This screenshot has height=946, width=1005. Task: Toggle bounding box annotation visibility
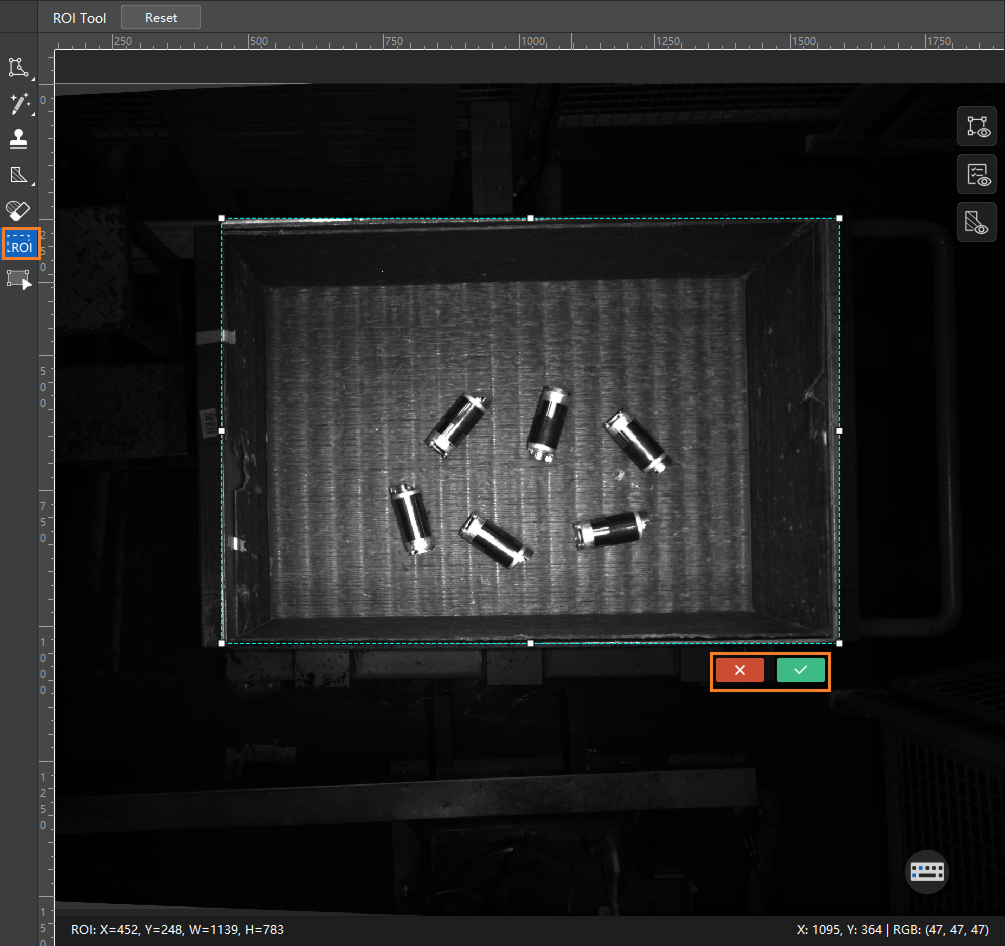point(977,126)
